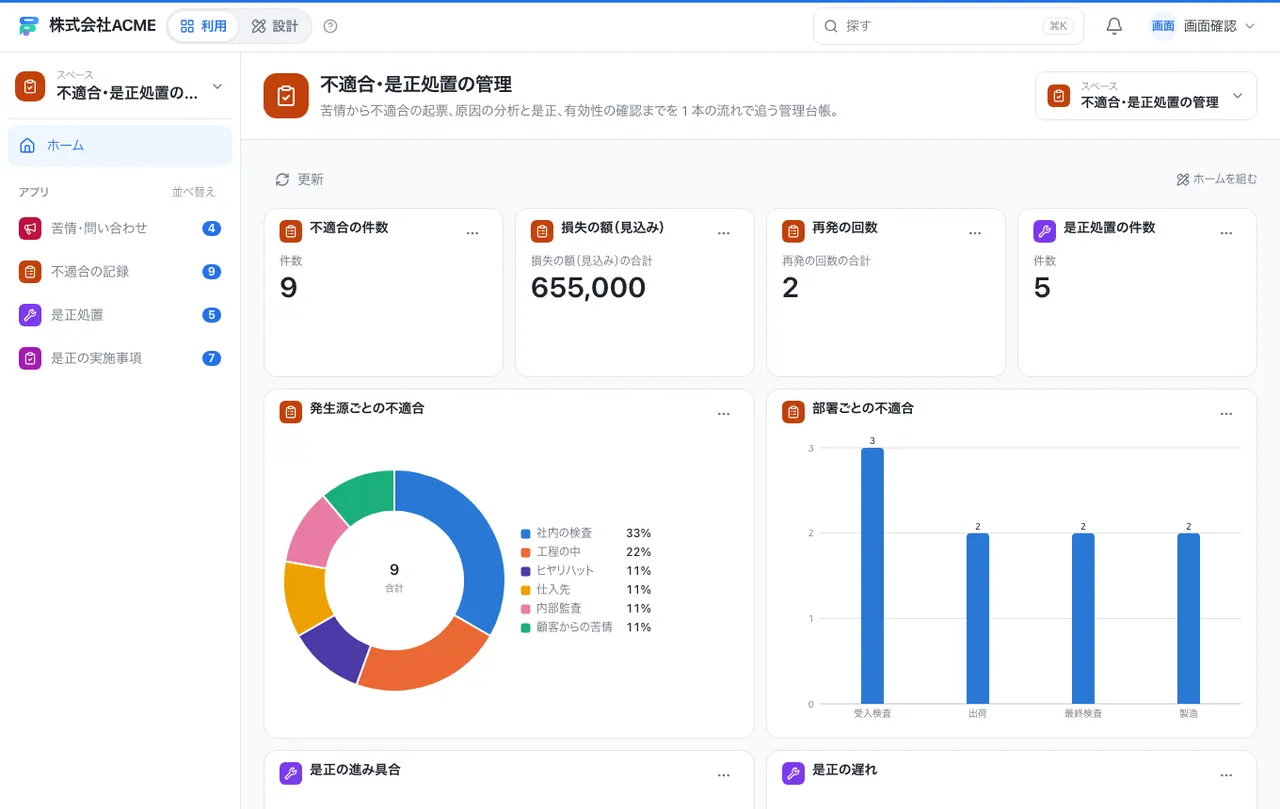Click the 損失の額(見込み) card icon
This screenshot has height=809, width=1280.
point(542,232)
